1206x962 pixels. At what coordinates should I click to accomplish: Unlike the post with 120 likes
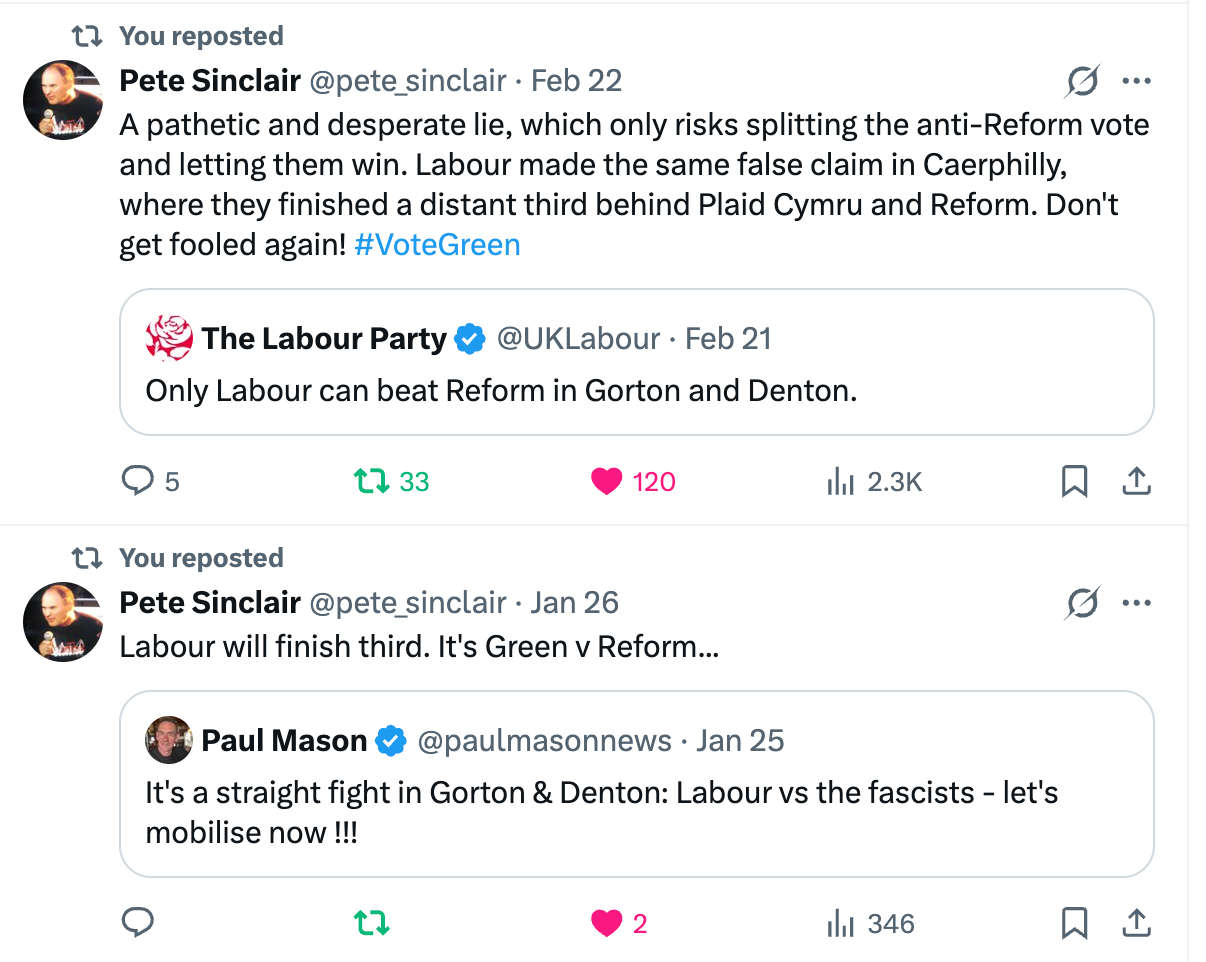pos(607,482)
